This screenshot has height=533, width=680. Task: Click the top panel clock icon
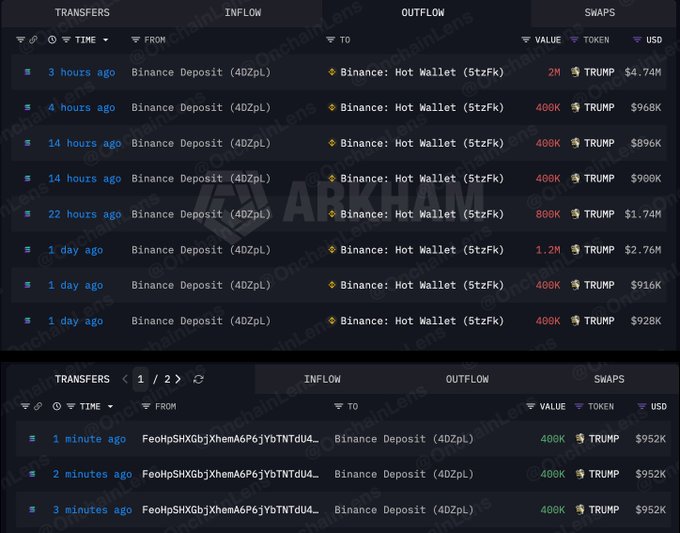pyautogui.click(x=52, y=40)
